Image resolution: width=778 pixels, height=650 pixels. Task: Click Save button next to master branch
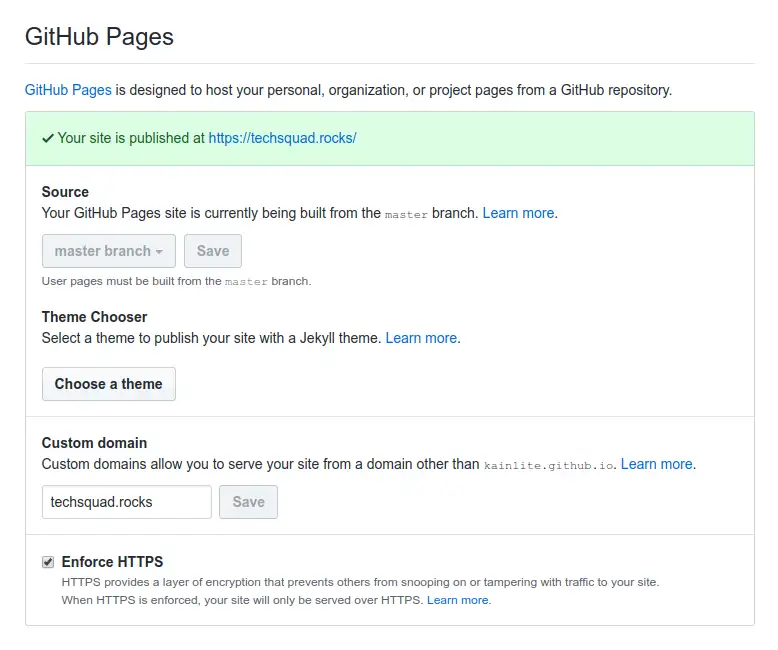tap(213, 251)
